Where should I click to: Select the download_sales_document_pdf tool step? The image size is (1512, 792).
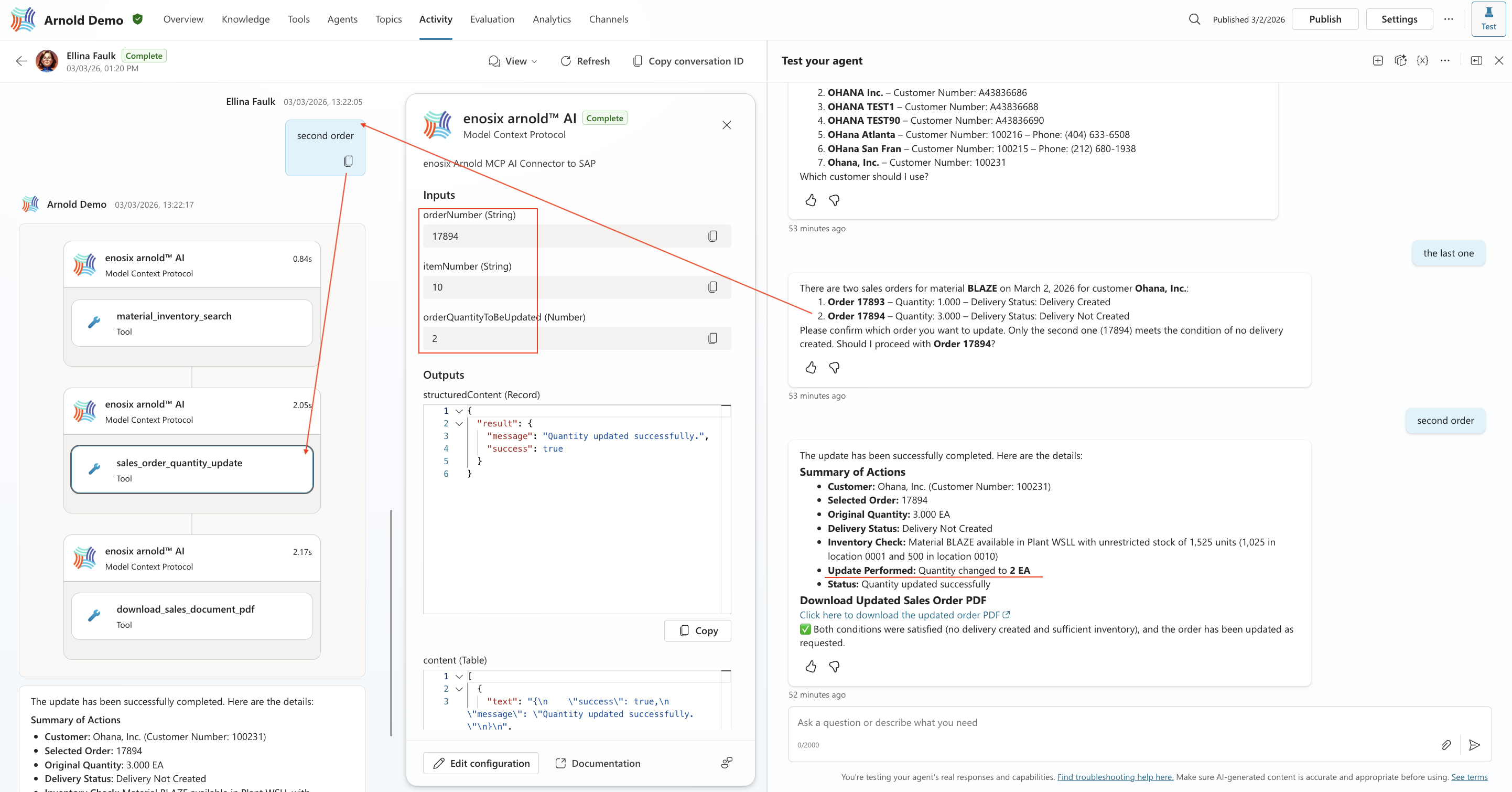tap(192, 616)
